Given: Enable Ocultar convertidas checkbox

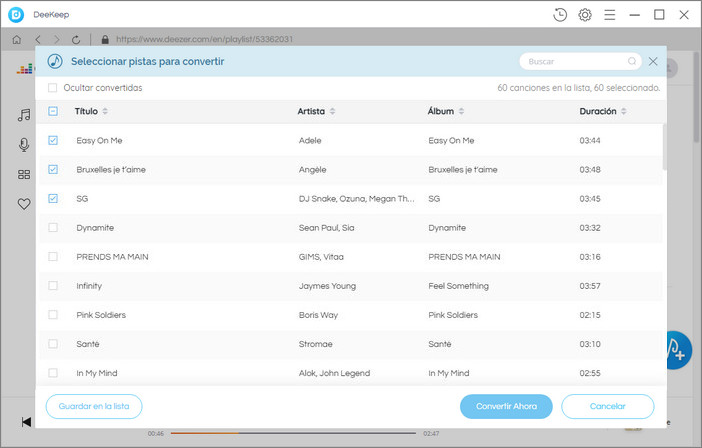Looking at the screenshot, I should pyautogui.click(x=52, y=88).
